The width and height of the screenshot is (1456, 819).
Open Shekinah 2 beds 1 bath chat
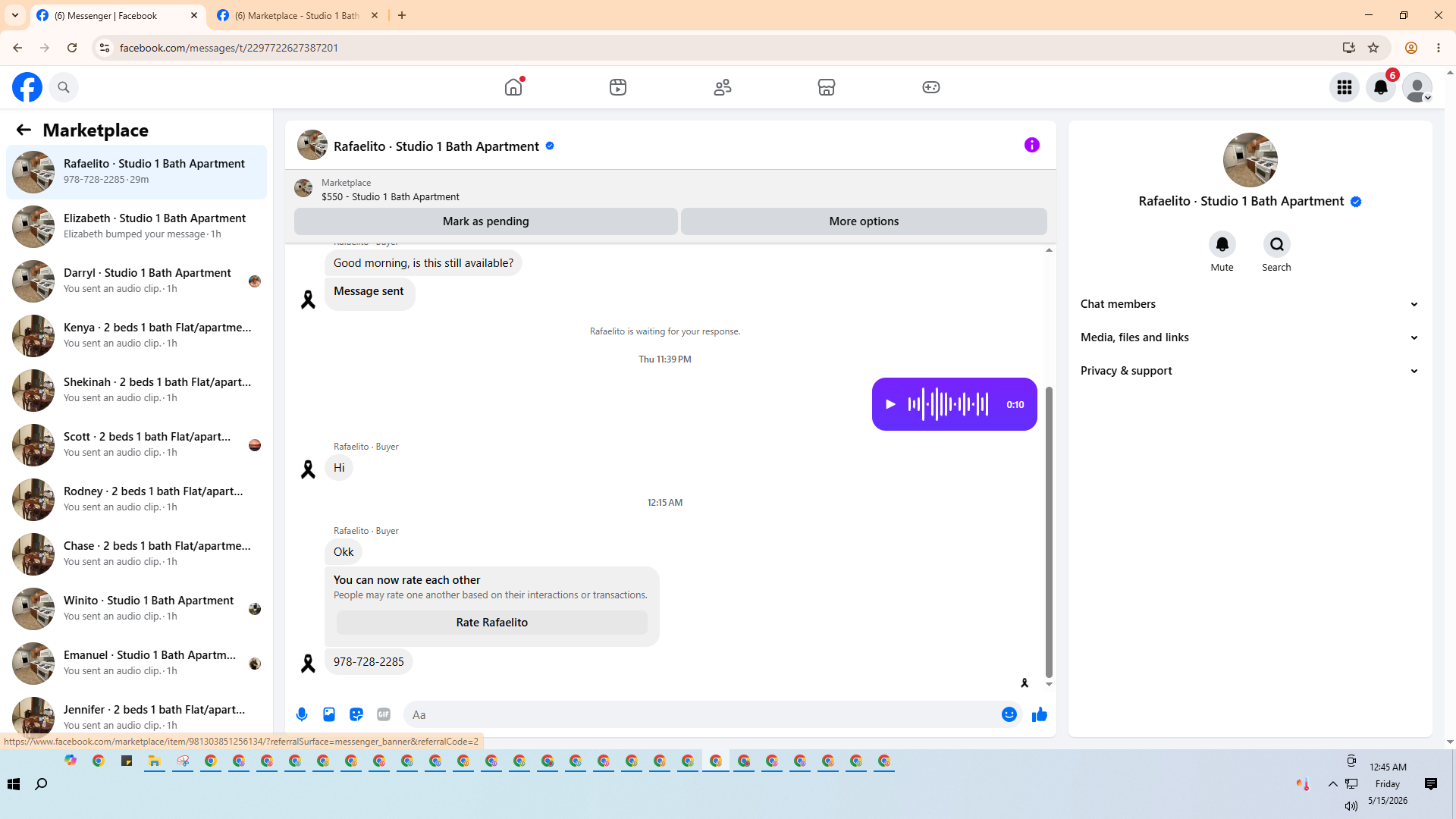point(136,391)
